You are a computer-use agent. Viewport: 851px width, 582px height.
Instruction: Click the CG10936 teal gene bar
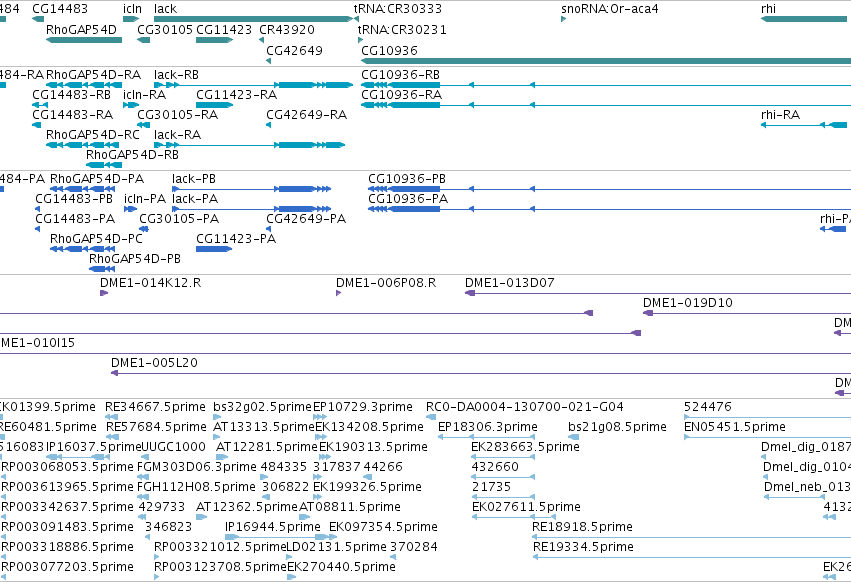[x=606, y=61]
